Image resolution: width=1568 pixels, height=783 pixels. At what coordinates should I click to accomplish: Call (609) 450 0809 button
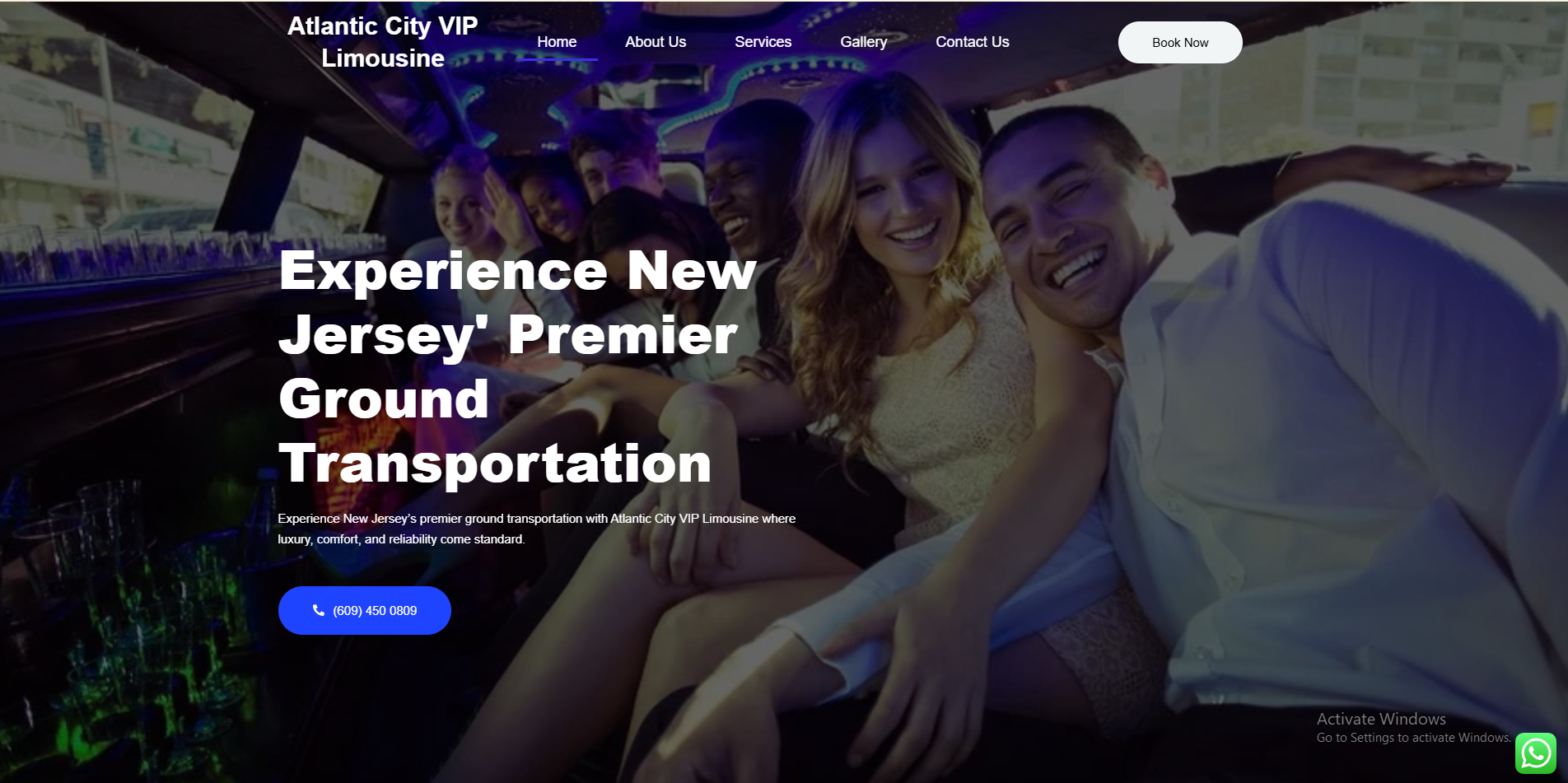tap(365, 610)
